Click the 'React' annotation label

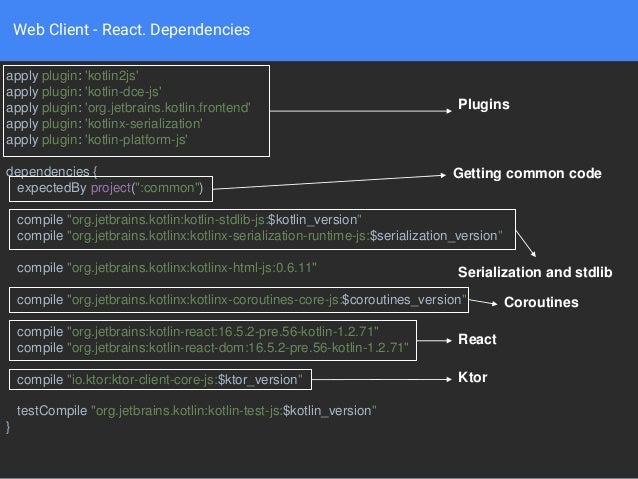pos(477,339)
